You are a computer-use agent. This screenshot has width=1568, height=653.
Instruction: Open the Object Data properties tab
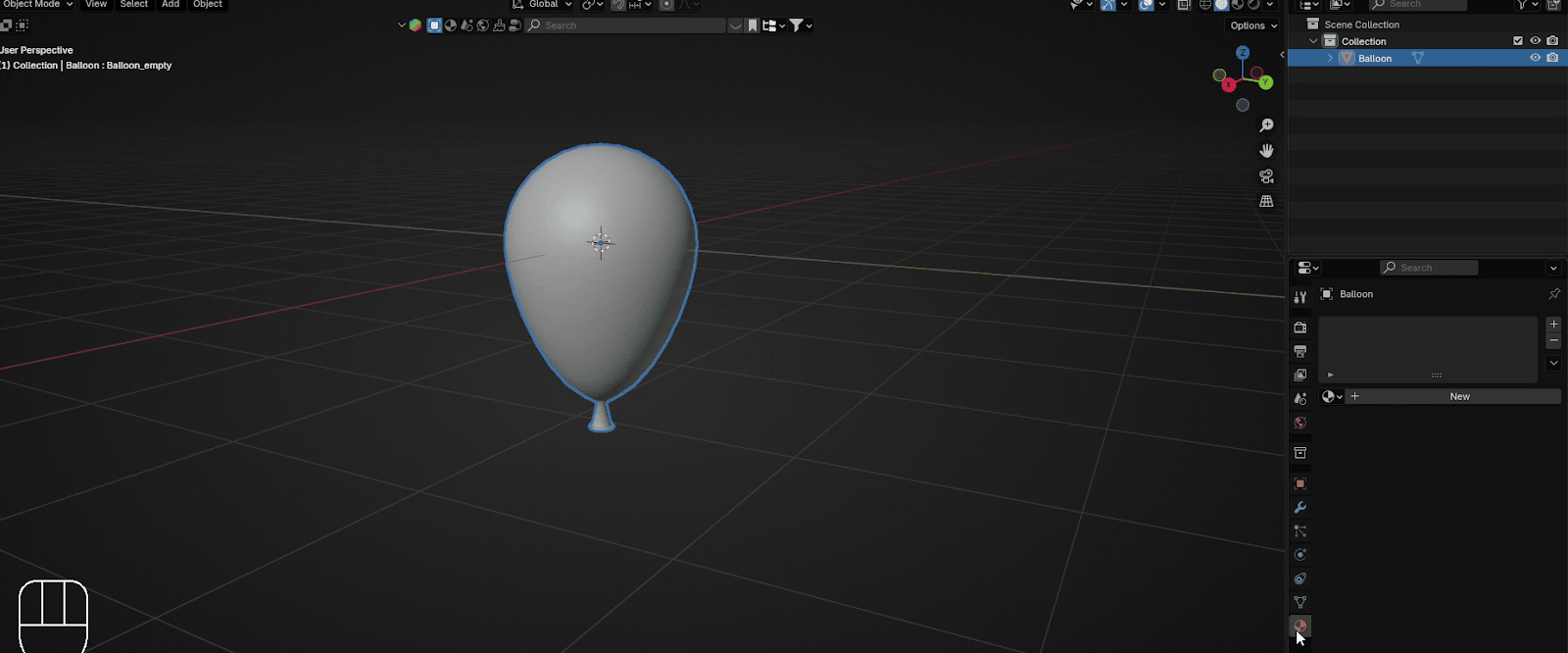[x=1300, y=602]
